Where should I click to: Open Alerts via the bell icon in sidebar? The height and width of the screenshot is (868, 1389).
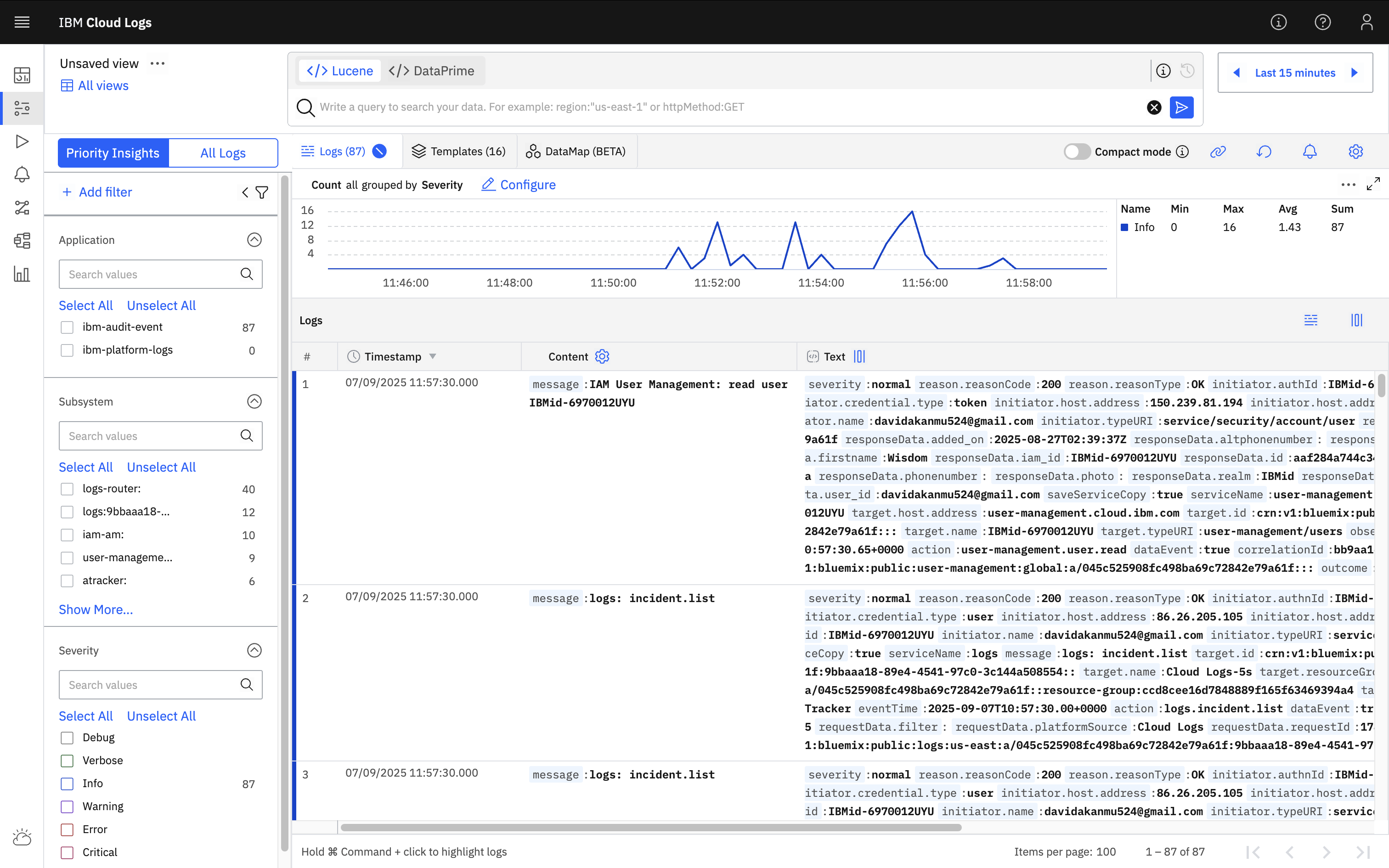(x=22, y=175)
